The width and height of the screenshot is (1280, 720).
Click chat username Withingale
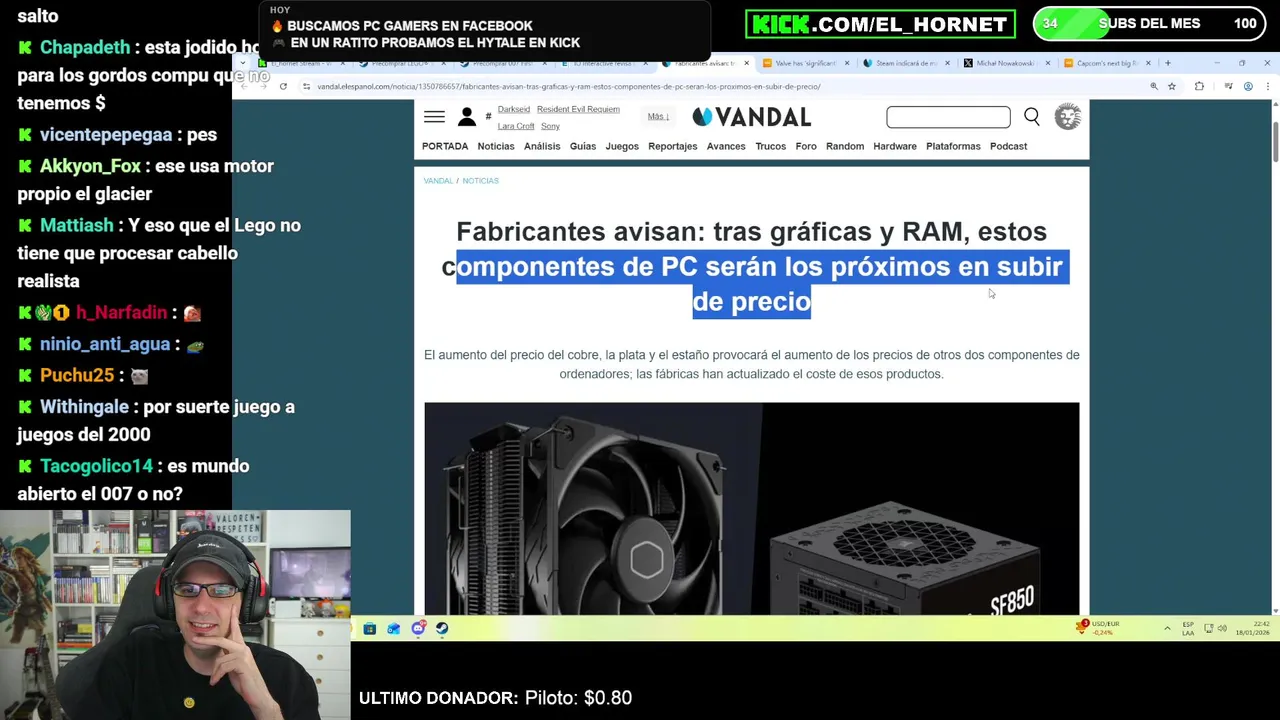[x=84, y=407]
